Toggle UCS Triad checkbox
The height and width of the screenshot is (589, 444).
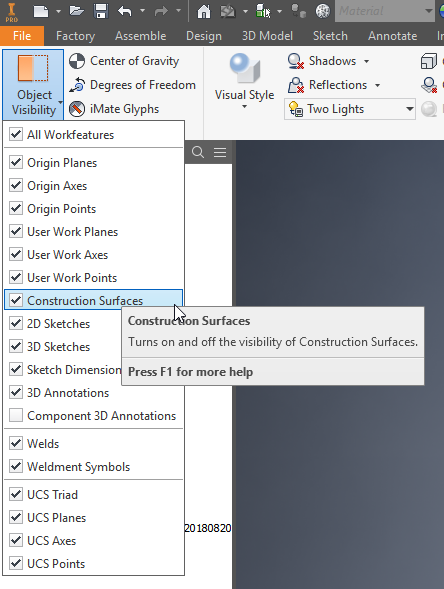[16, 494]
